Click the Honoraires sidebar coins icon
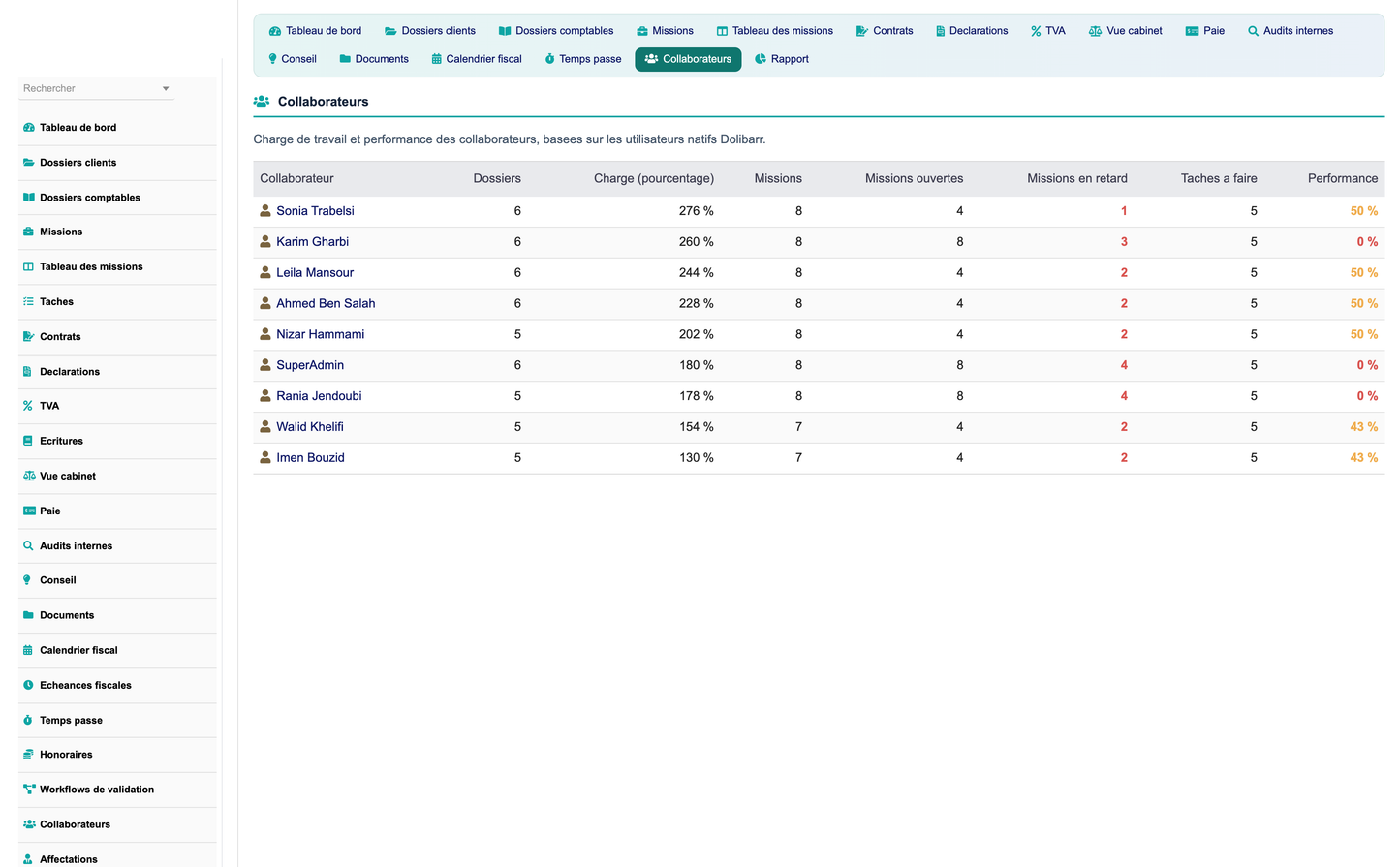Image resolution: width=1400 pixels, height=867 pixels. tap(28, 755)
